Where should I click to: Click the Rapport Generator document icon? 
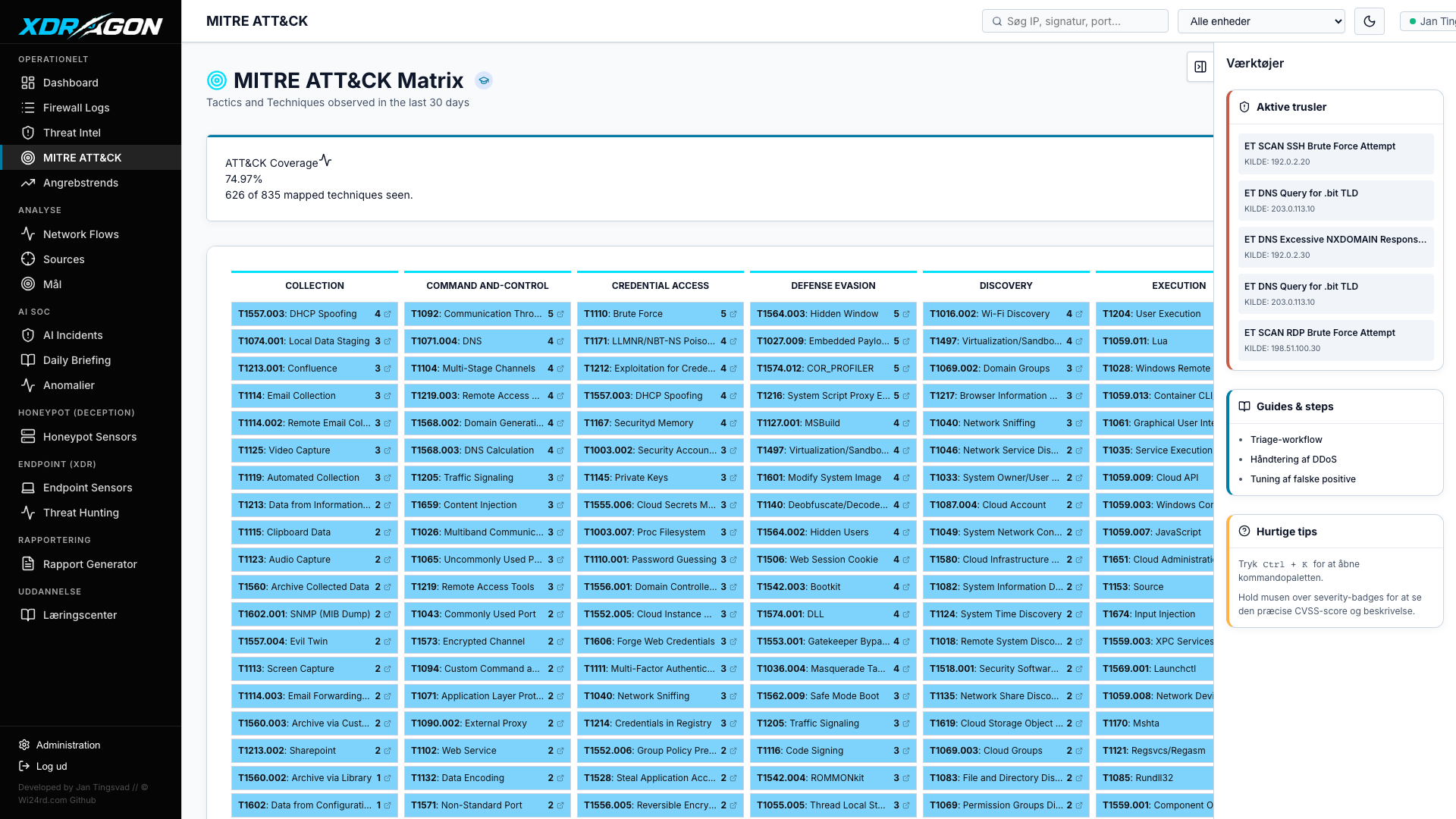point(28,564)
